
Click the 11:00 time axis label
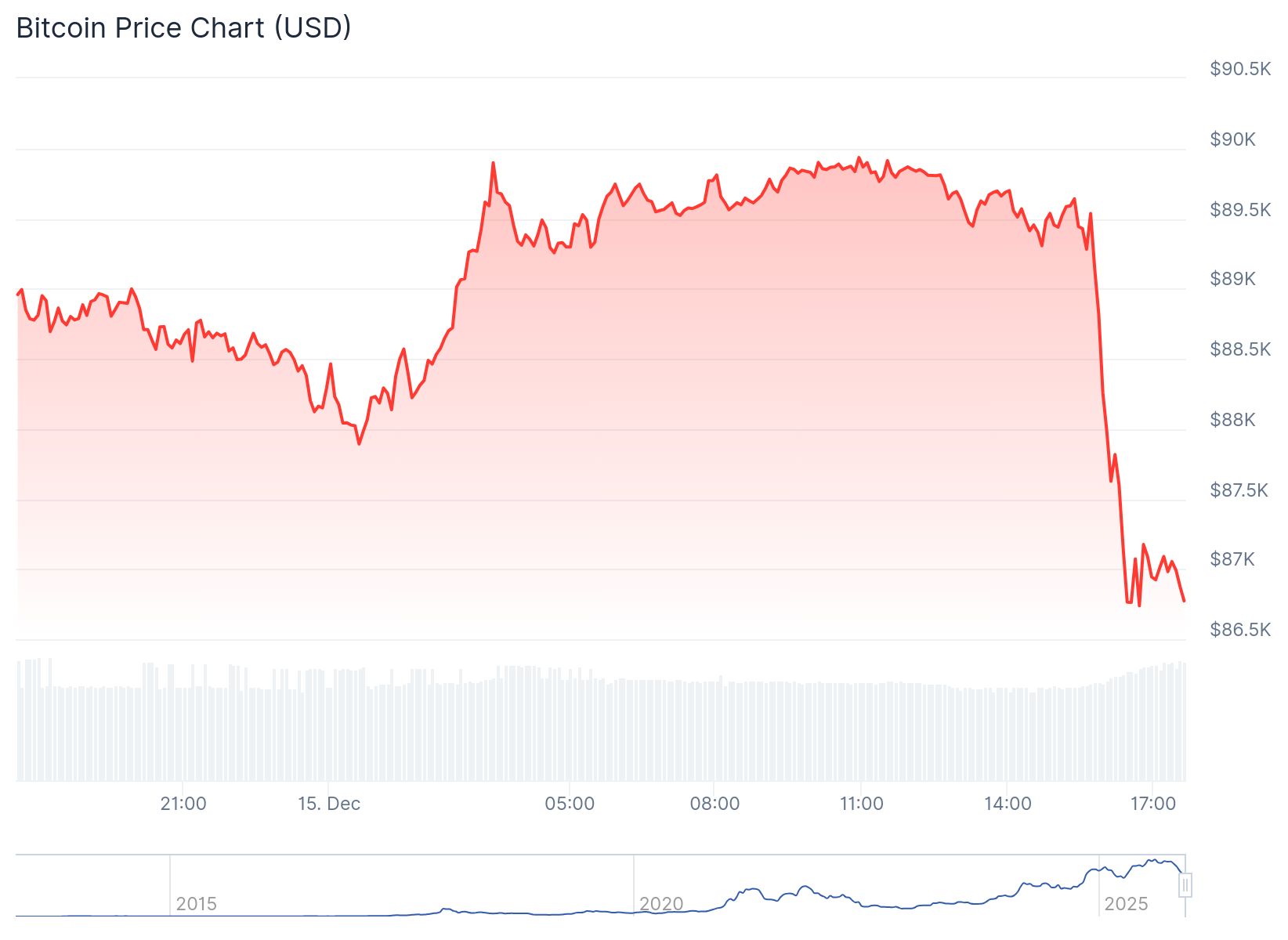pyautogui.click(x=861, y=804)
